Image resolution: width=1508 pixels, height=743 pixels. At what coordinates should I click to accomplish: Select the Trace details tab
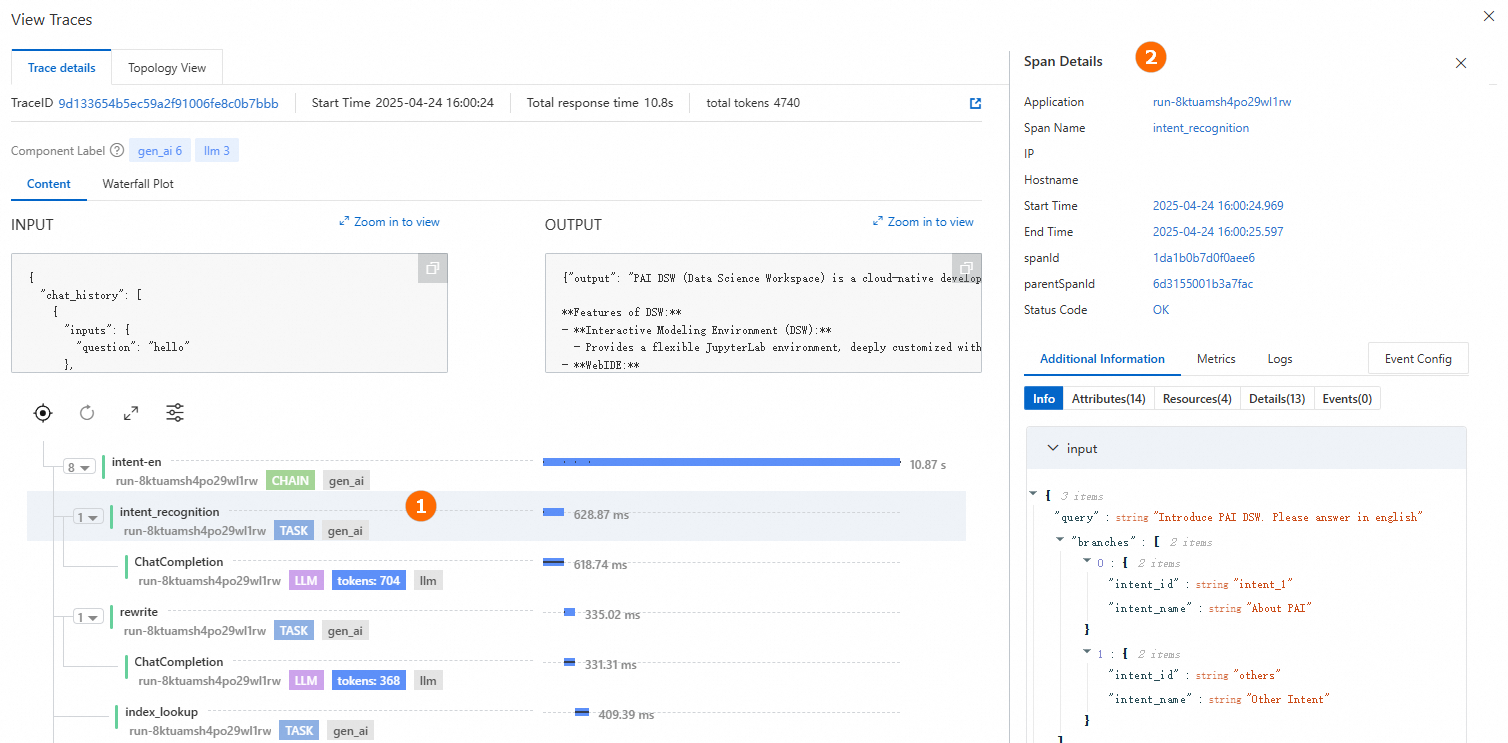click(x=62, y=68)
